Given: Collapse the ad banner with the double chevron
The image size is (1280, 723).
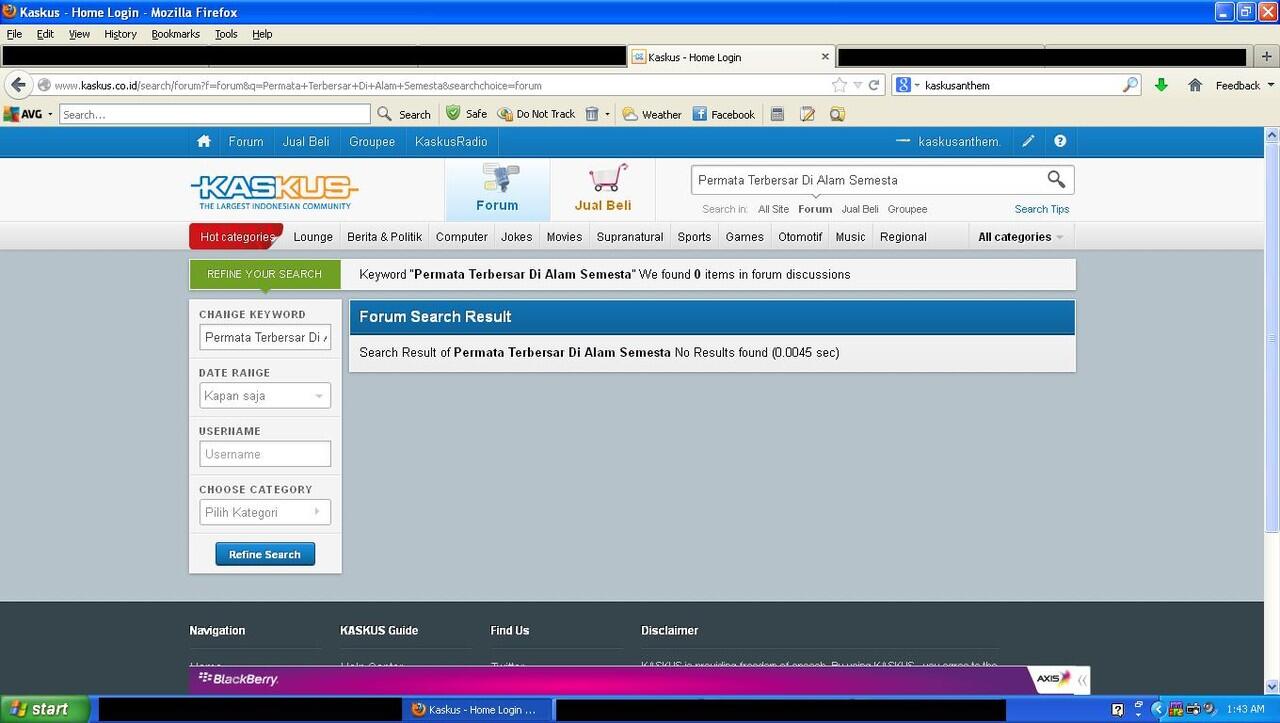Looking at the screenshot, I should point(1082,680).
